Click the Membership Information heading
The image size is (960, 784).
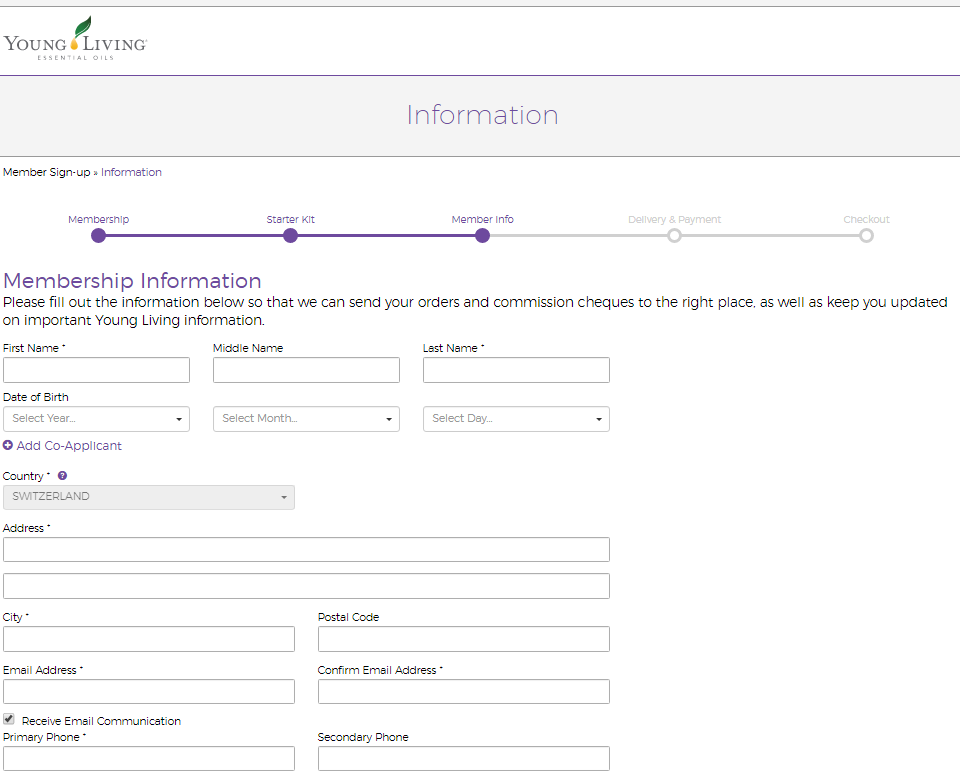[132, 281]
